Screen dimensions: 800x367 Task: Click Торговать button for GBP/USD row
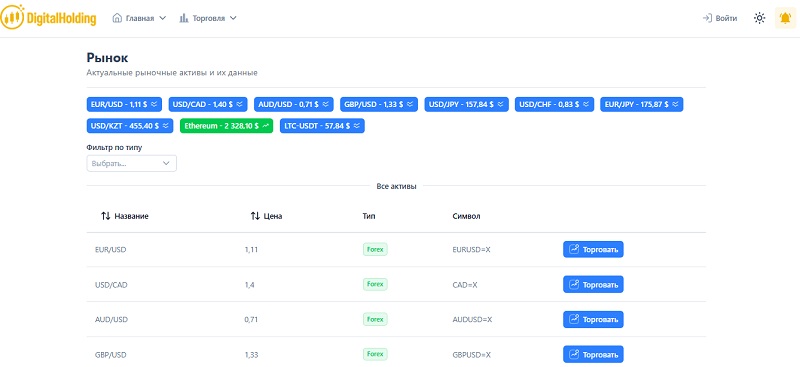(593, 354)
